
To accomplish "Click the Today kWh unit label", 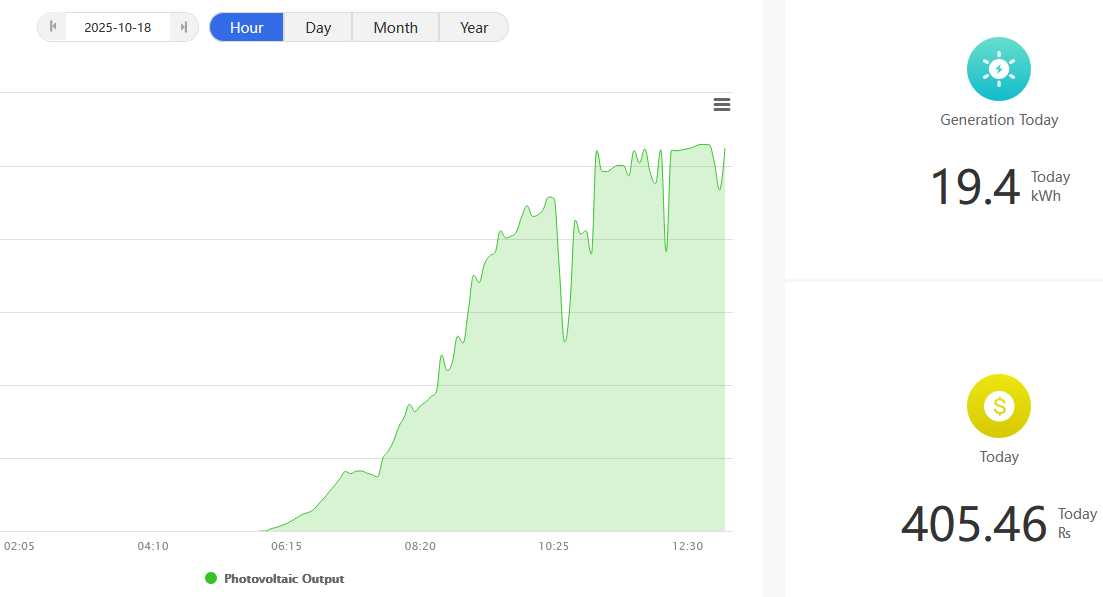I will (1050, 186).
